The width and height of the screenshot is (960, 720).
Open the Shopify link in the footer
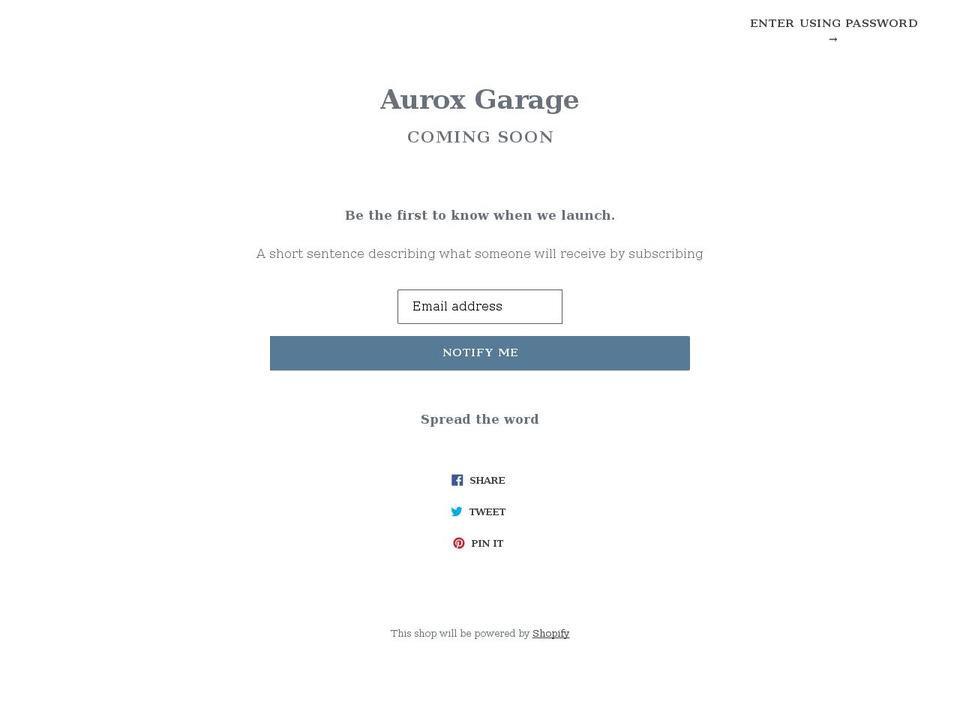tap(550, 634)
